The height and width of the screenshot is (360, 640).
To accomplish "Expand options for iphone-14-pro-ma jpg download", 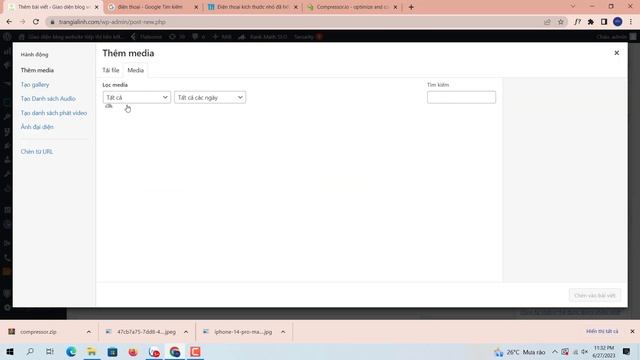I will tap(283, 332).
